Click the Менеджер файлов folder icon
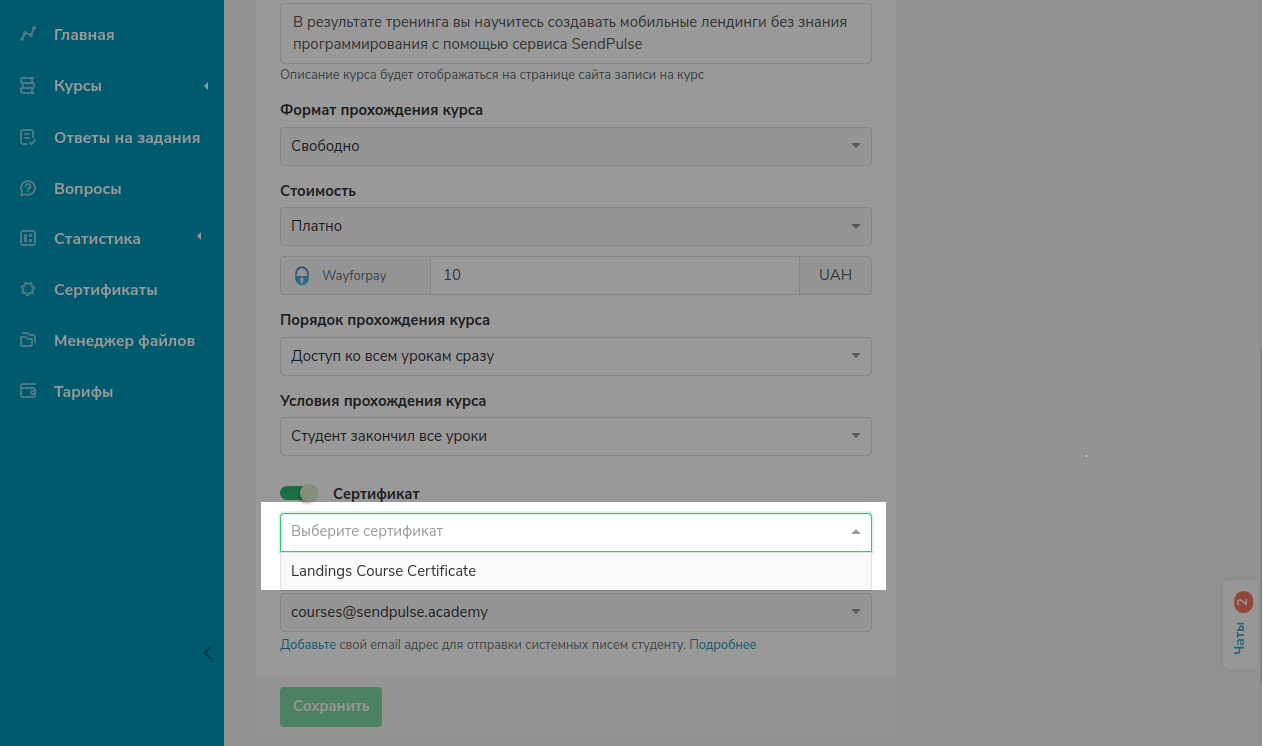1262x746 pixels. [x=28, y=341]
